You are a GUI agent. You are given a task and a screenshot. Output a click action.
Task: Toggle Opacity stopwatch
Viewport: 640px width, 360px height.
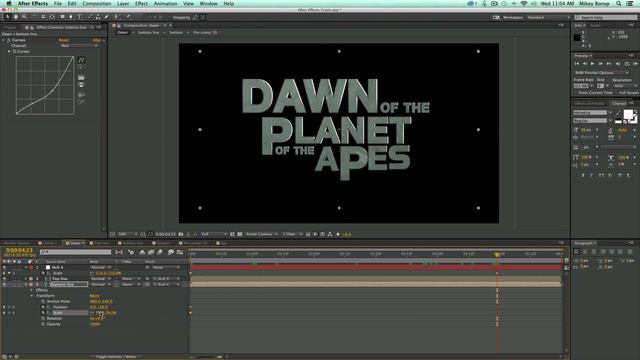[43, 324]
